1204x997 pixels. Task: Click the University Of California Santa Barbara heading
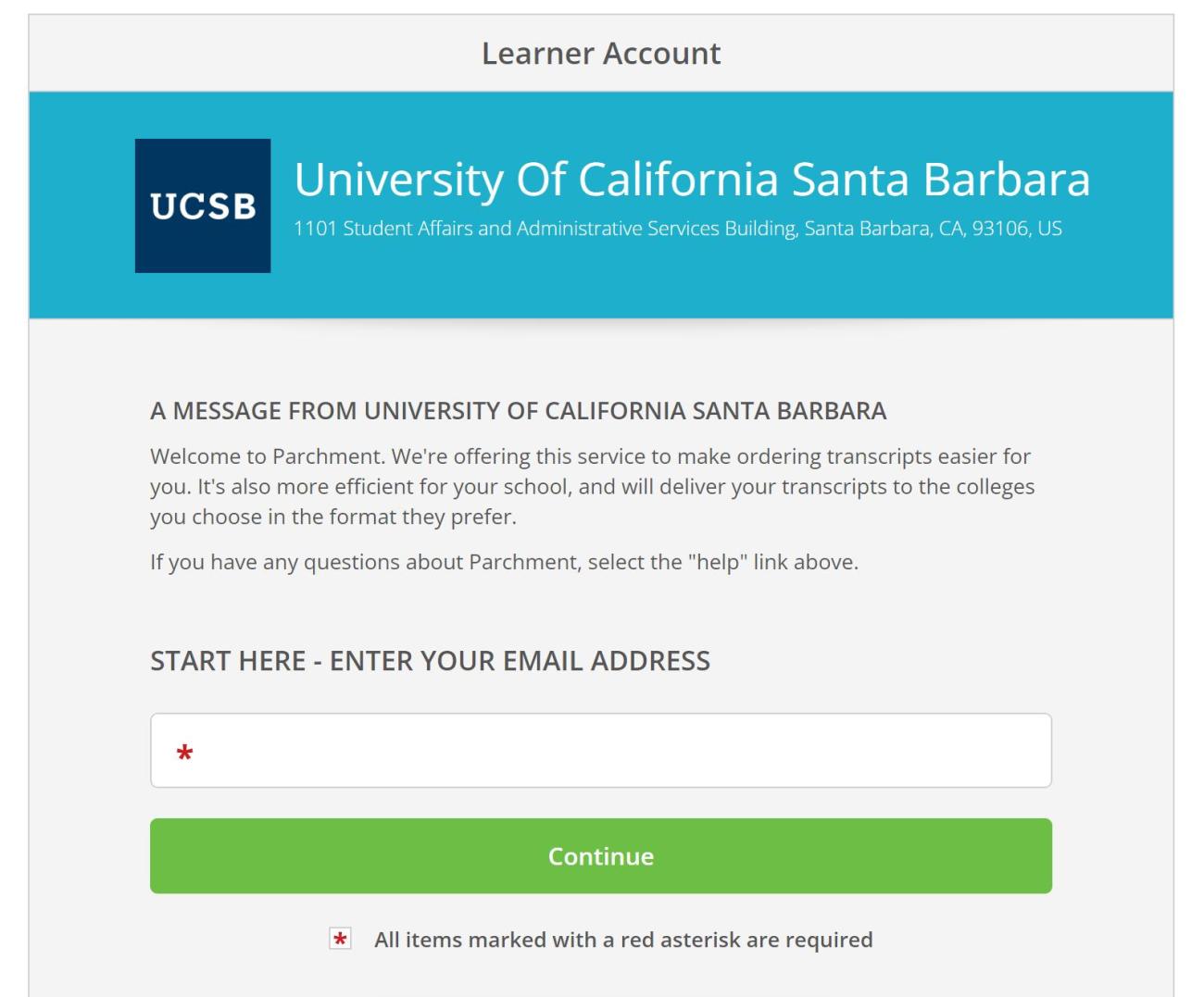(x=691, y=180)
